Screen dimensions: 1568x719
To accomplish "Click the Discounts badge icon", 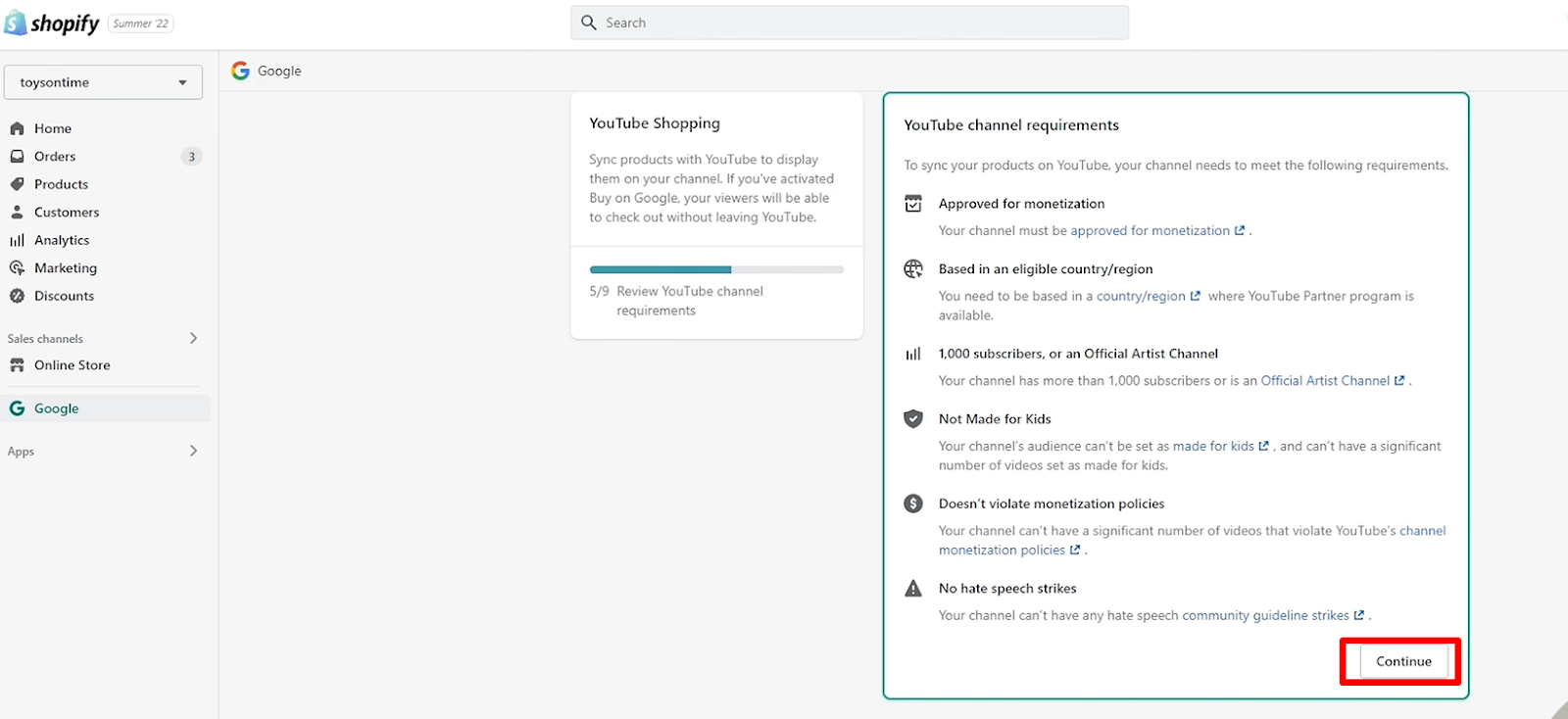I will click(x=17, y=296).
